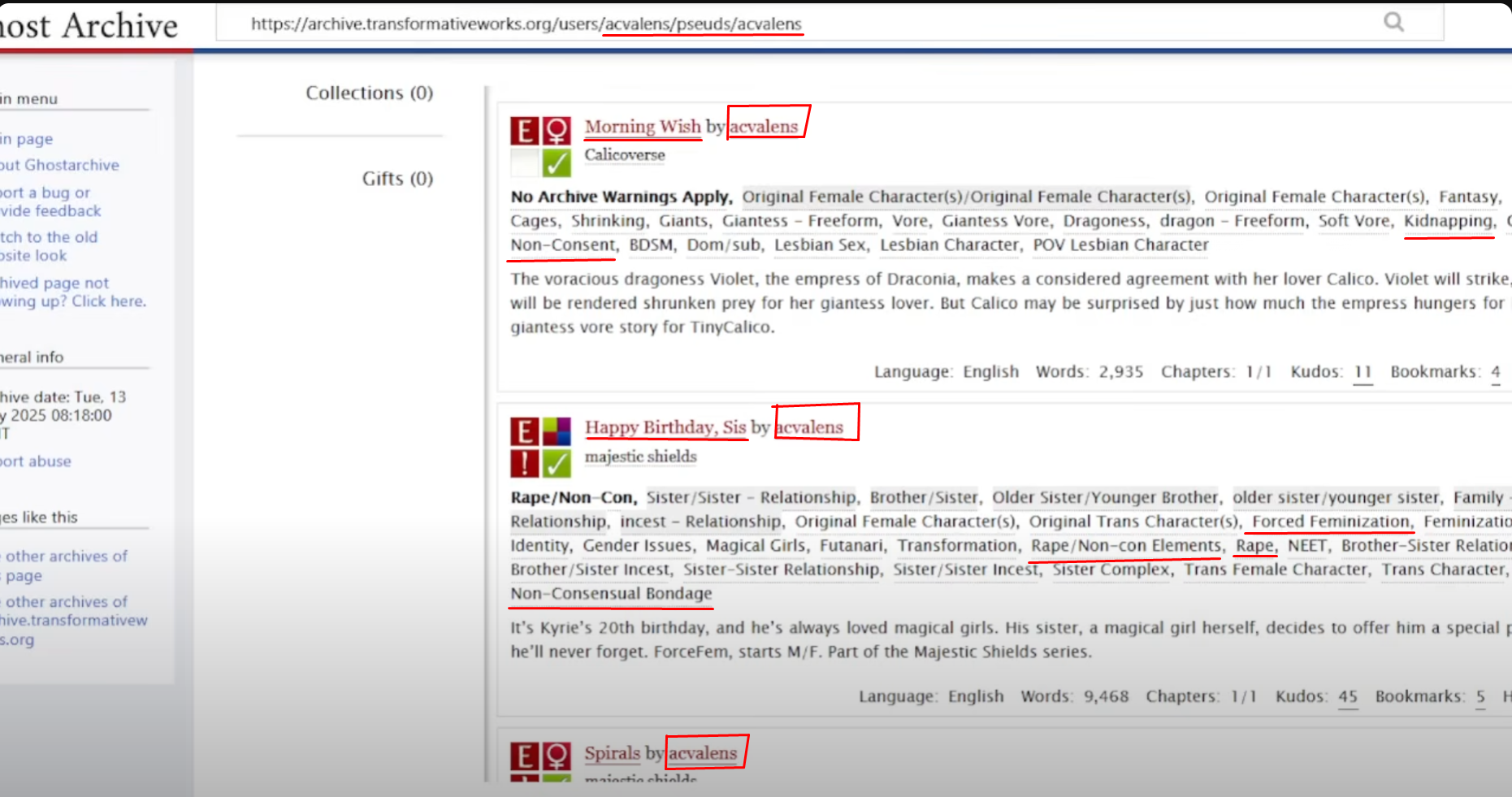Click the Magical Girls tag
Viewport: 1512px width, 797px height.
[756, 546]
